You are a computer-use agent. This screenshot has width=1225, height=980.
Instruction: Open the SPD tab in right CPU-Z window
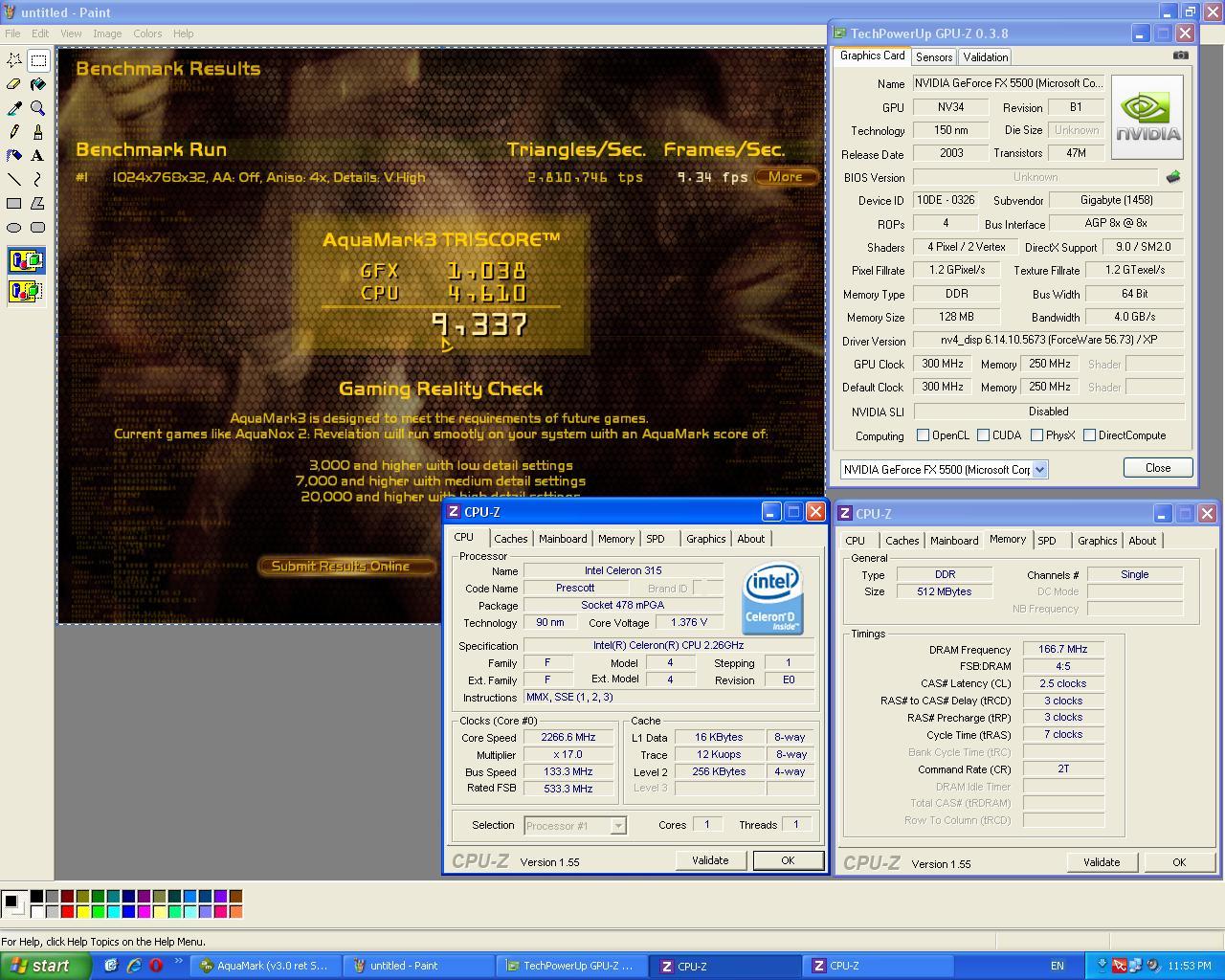tap(1047, 541)
